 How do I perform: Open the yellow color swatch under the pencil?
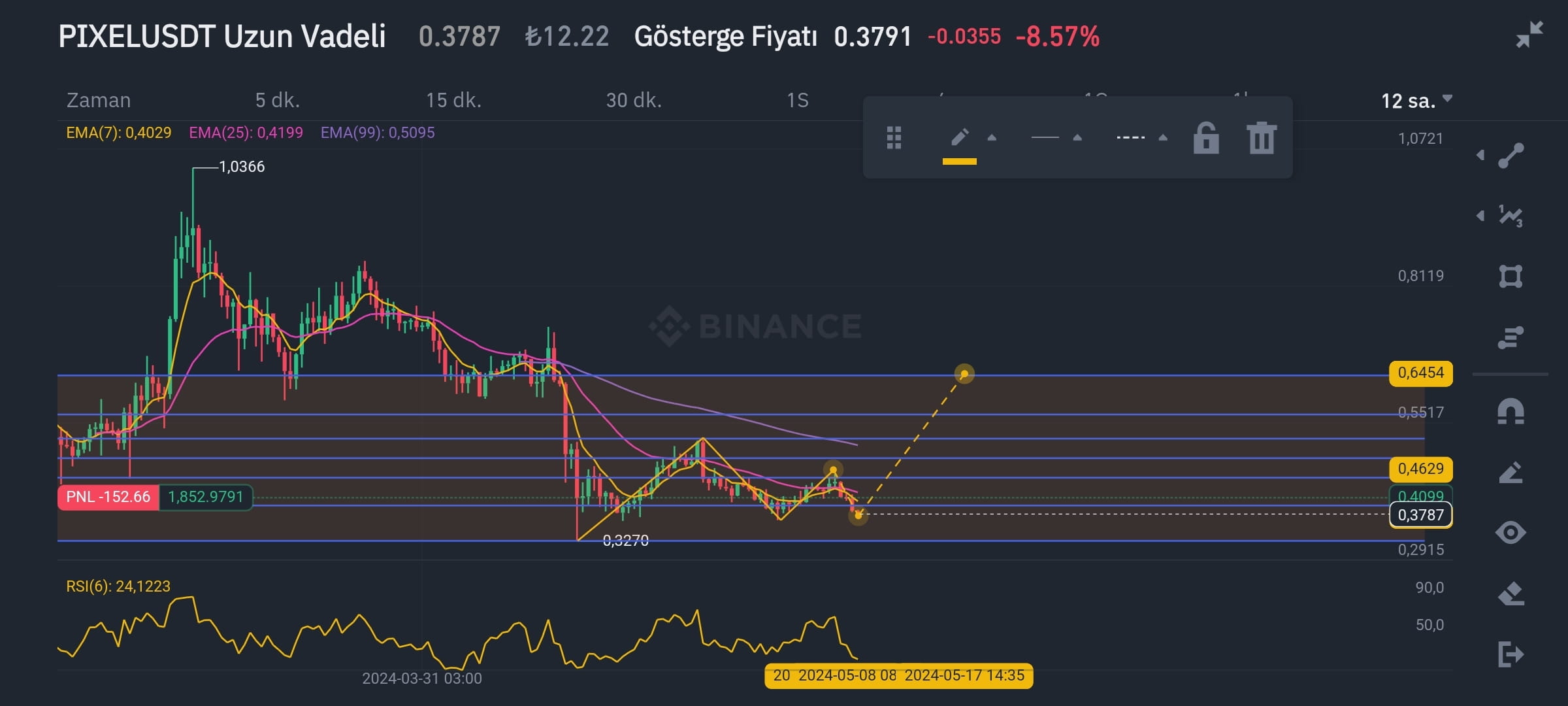tap(959, 160)
